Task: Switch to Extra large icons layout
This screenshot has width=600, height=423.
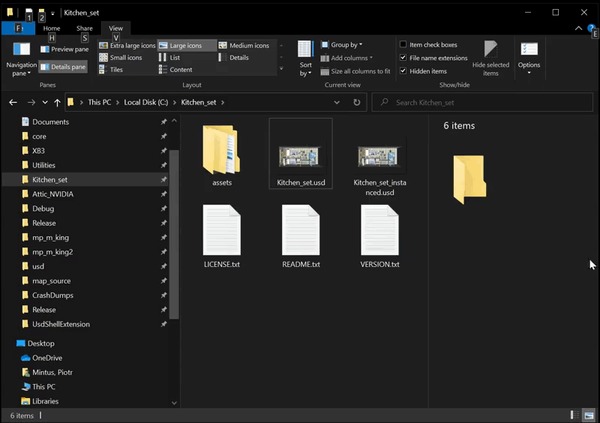Action: tap(127, 46)
